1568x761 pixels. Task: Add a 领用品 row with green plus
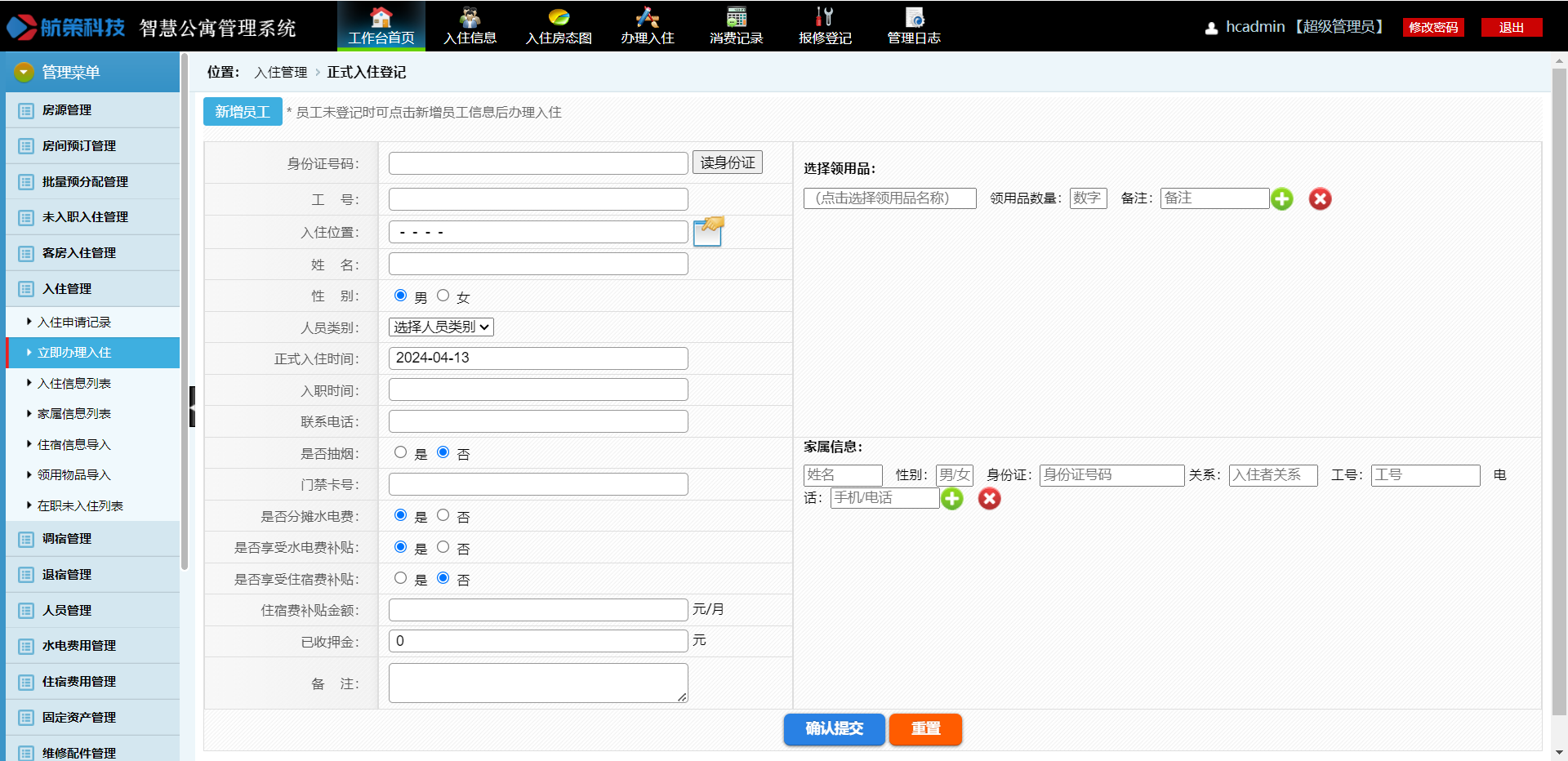1282,199
